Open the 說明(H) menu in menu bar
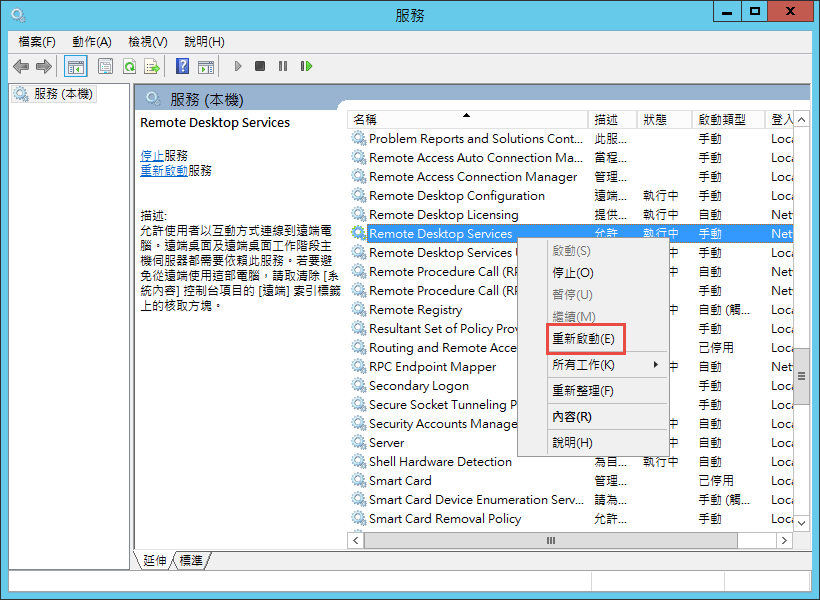820x600 pixels. click(x=204, y=42)
